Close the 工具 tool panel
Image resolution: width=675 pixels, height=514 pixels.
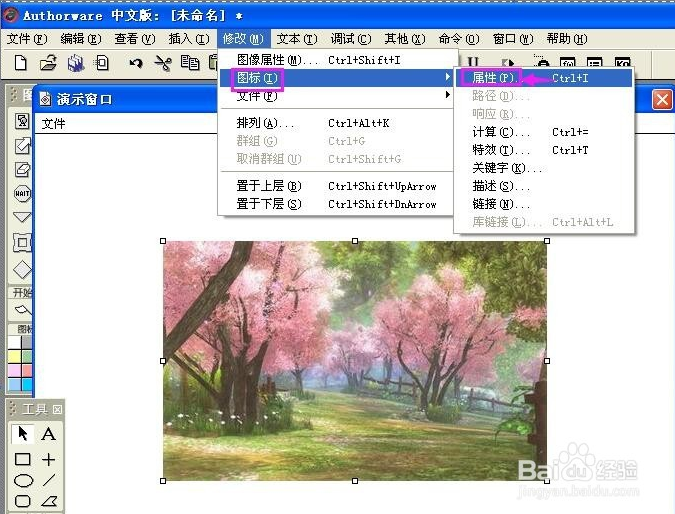[x=57, y=409]
